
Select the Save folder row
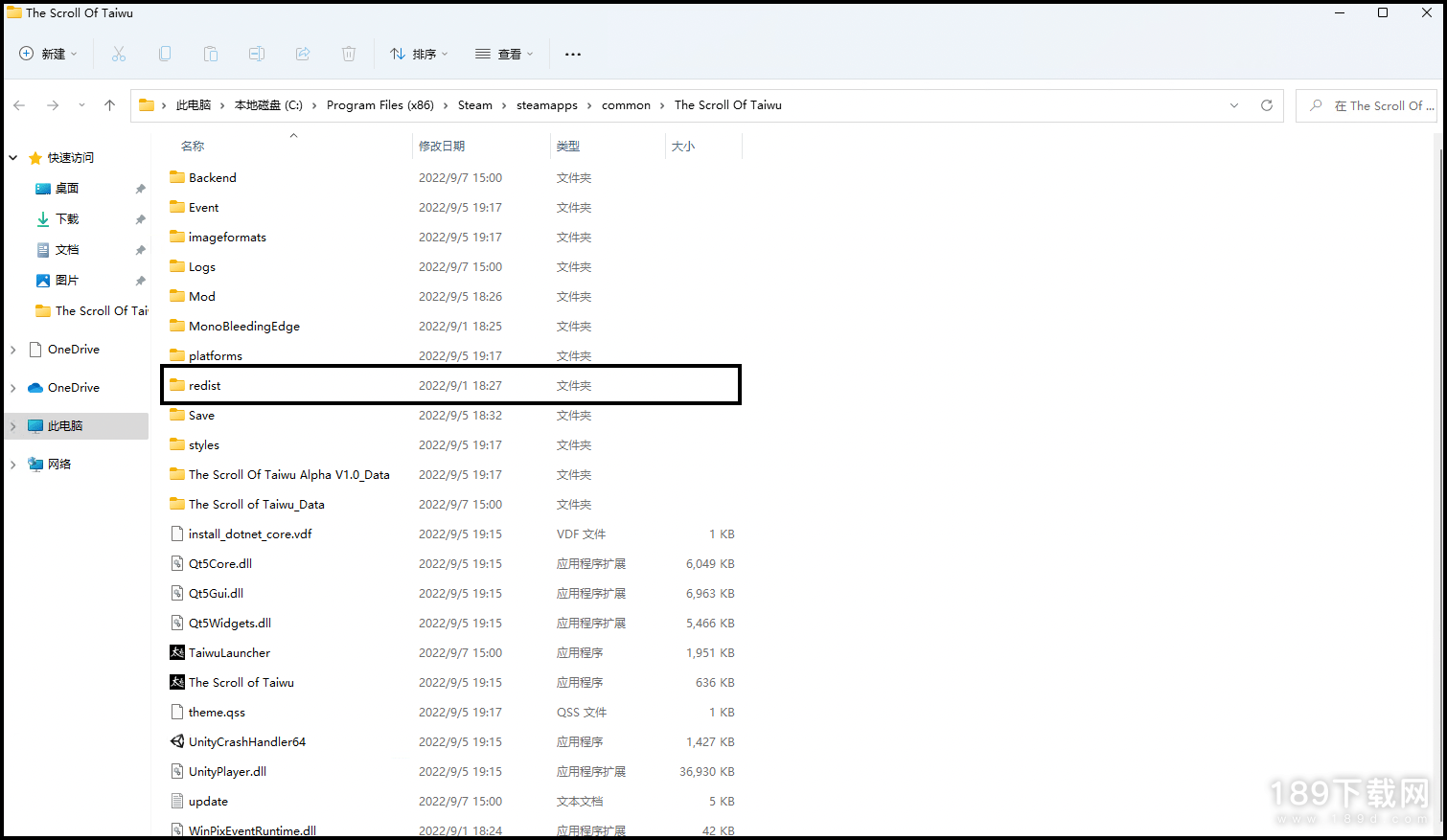(452, 415)
